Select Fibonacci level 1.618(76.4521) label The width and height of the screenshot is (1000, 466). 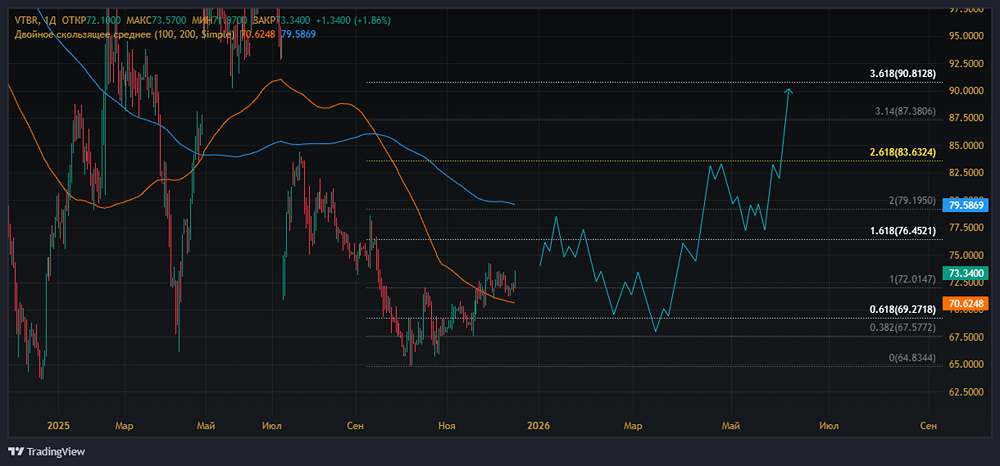tap(902, 231)
